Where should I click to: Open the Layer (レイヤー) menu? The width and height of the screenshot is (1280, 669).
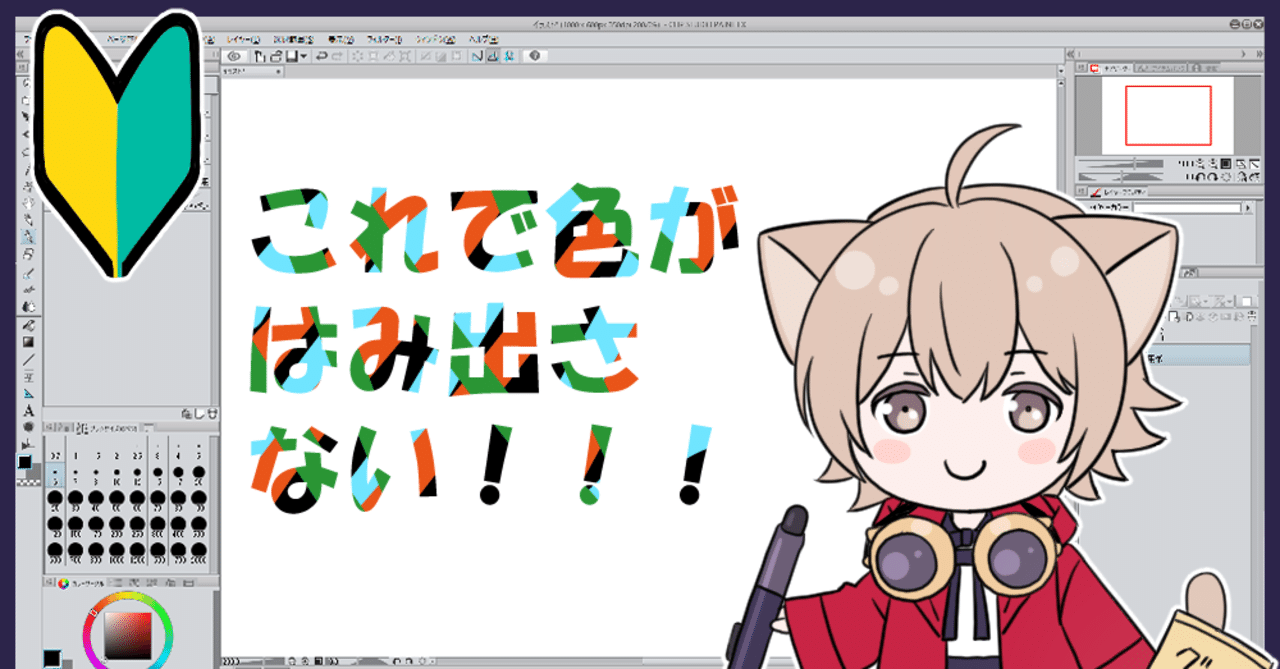(243, 40)
